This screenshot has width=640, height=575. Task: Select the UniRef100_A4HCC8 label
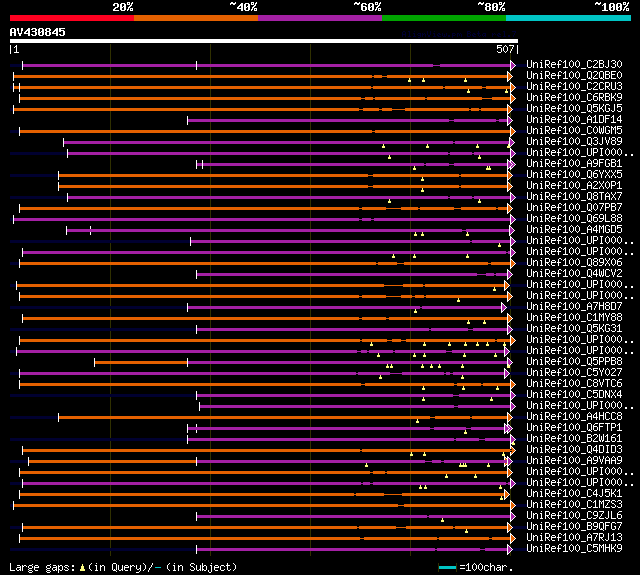(574, 417)
